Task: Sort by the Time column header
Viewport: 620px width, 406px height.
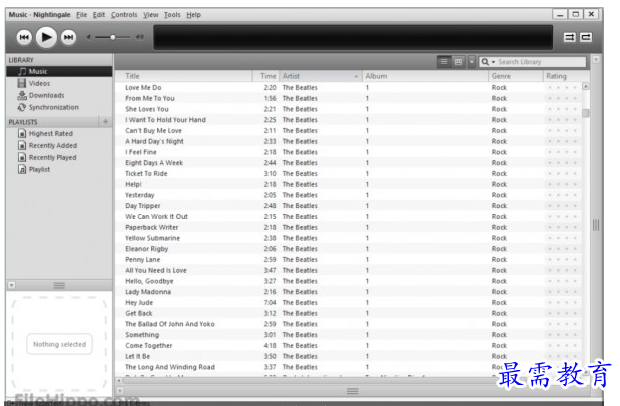Action: tap(266, 76)
